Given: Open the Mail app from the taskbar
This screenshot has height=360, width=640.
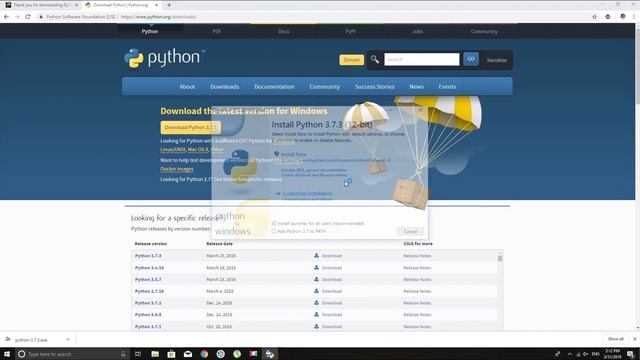Looking at the screenshot, I should click(x=188, y=354).
